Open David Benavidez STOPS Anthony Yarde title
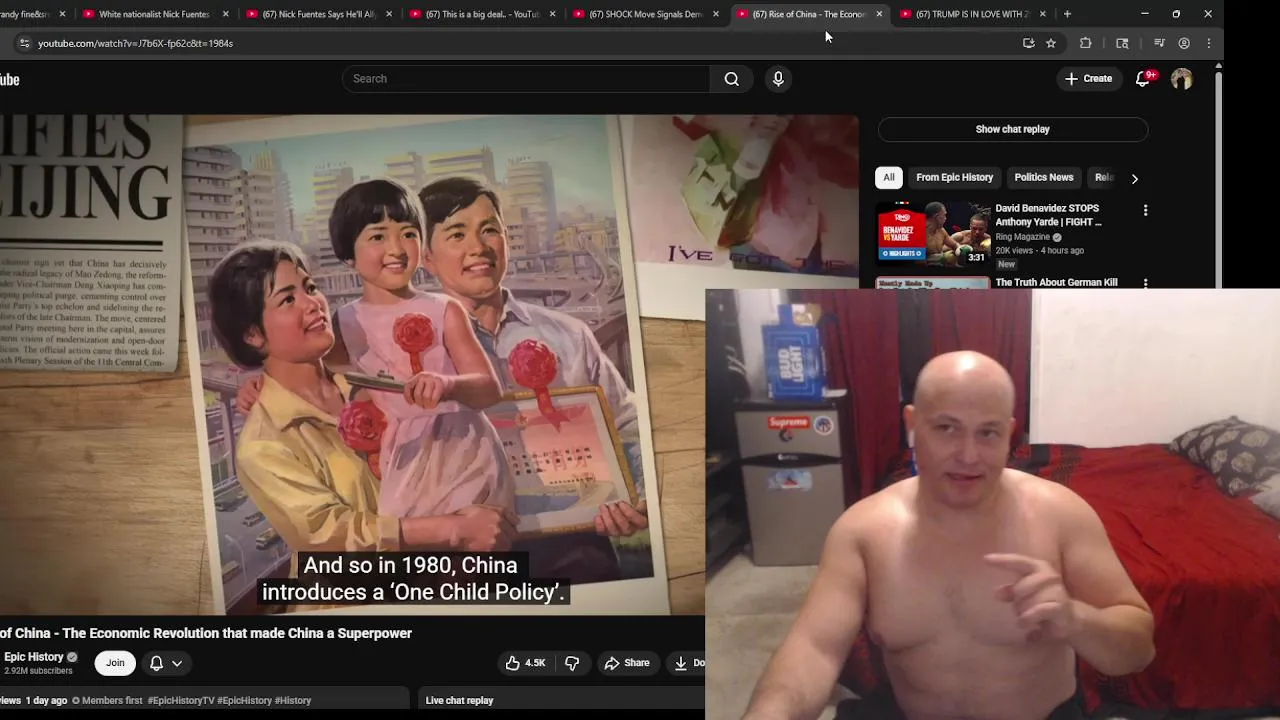Viewport: 1280px width, 720px height. point(1048,215)
